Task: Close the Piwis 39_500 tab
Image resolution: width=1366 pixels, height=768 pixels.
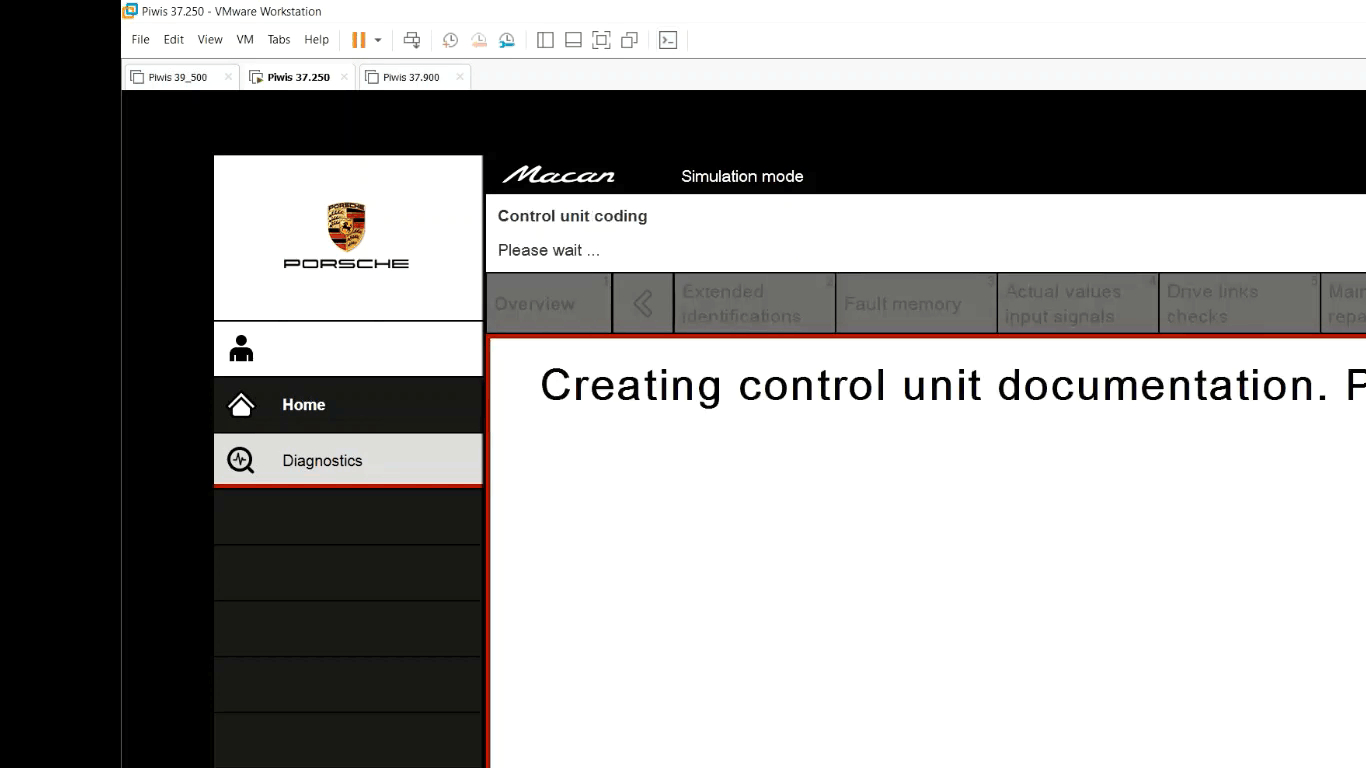Action: point(228,77)
